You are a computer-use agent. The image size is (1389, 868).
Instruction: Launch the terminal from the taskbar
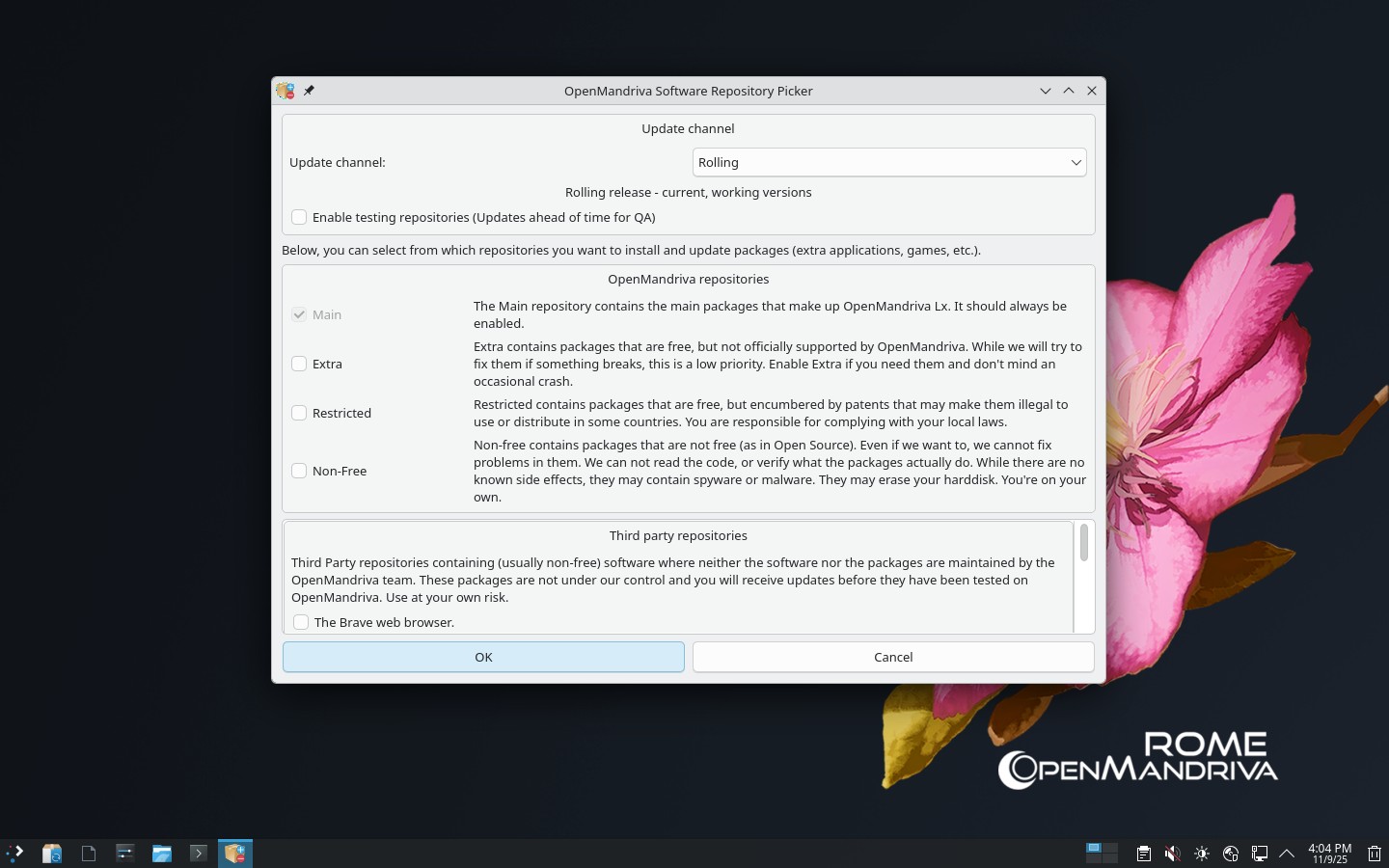point(198,853)
